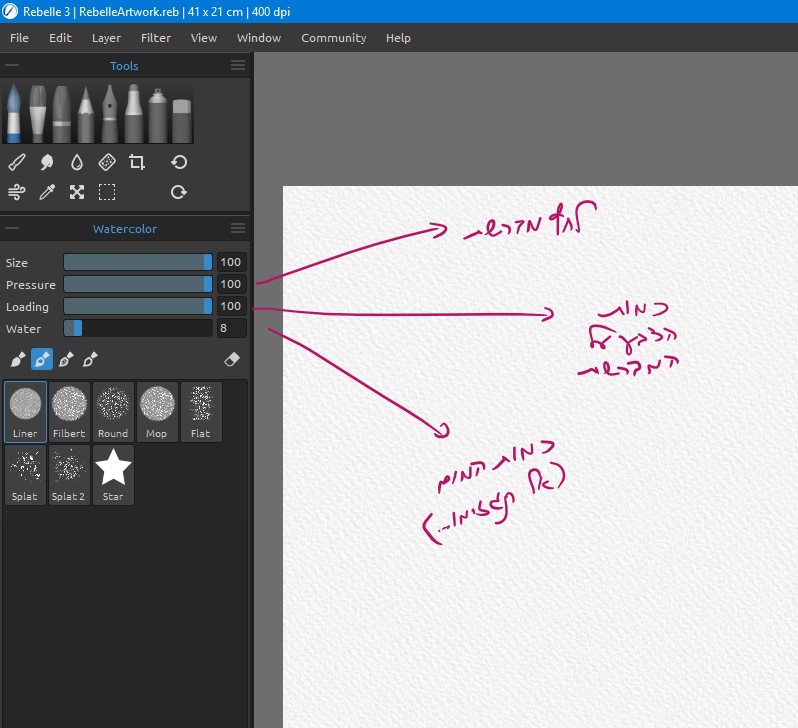Select the Pastel tool
Screen dimensions: 798x728
tap(62, 114)
